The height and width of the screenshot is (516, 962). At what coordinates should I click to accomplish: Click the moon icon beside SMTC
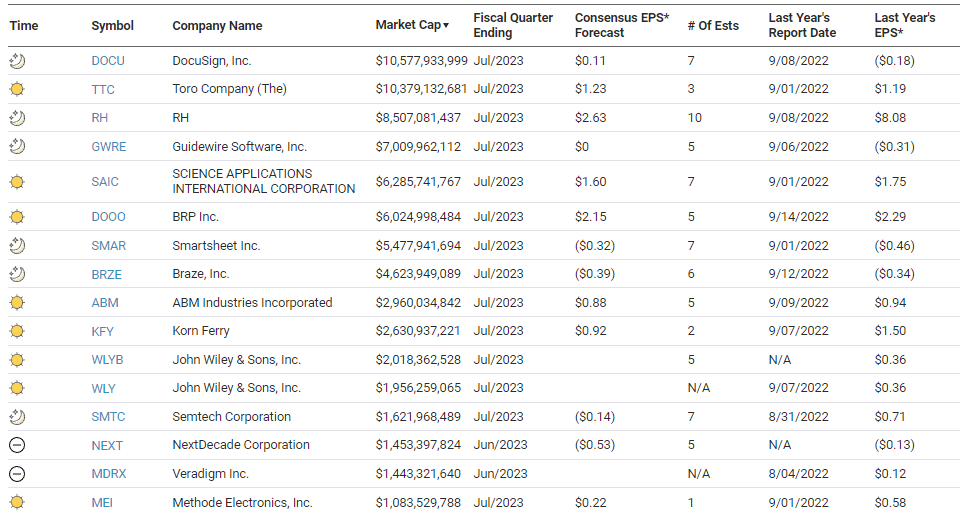[x=17, y=417]
